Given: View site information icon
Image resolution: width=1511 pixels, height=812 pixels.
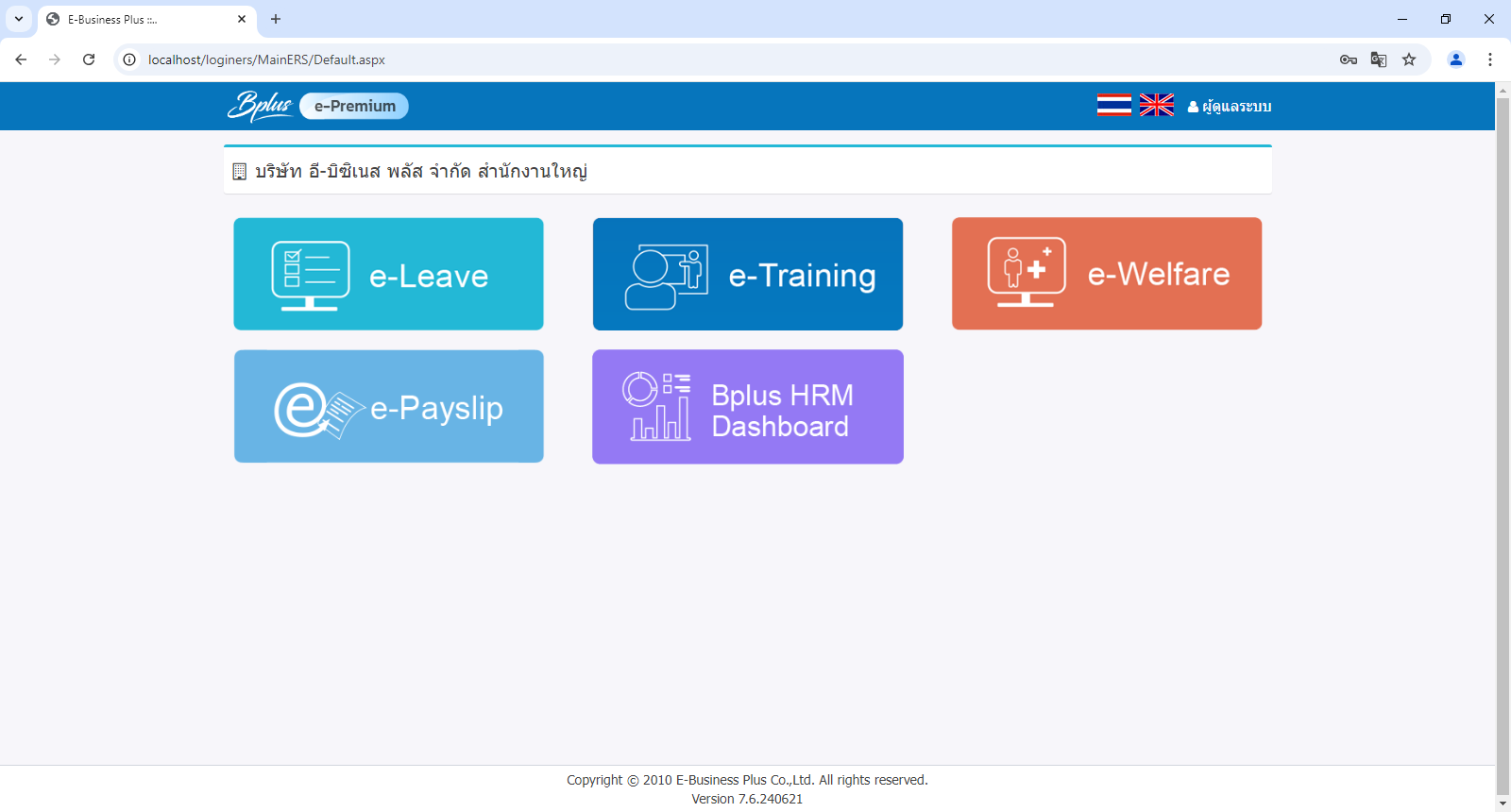Looking at the screenshot, I should tap(129, 59).
